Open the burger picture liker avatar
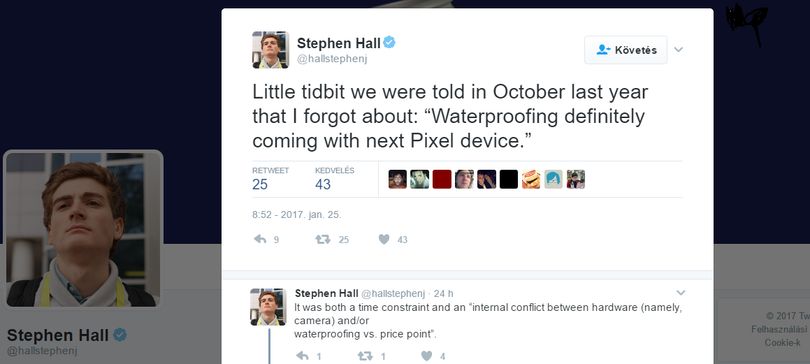The width and height of the screenshot is (810, 364). (531, 179)
